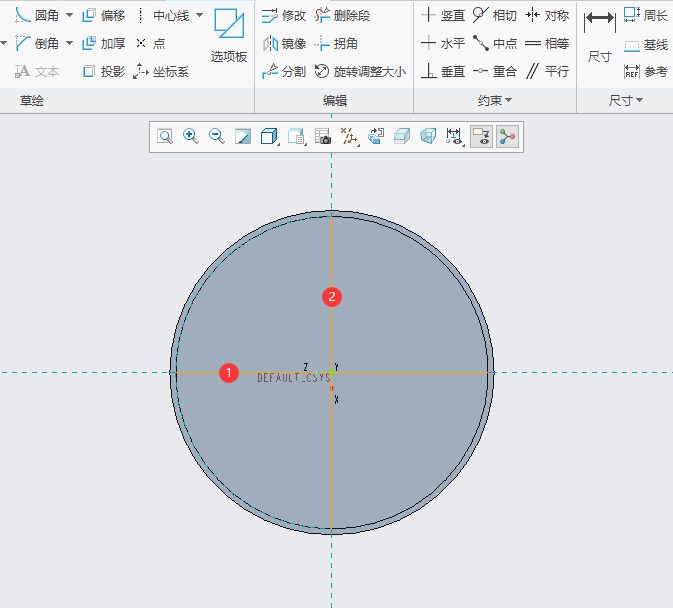Click the Zoom In magnifier icon
The width and height of the screenshot is (673, 608).
190,137
